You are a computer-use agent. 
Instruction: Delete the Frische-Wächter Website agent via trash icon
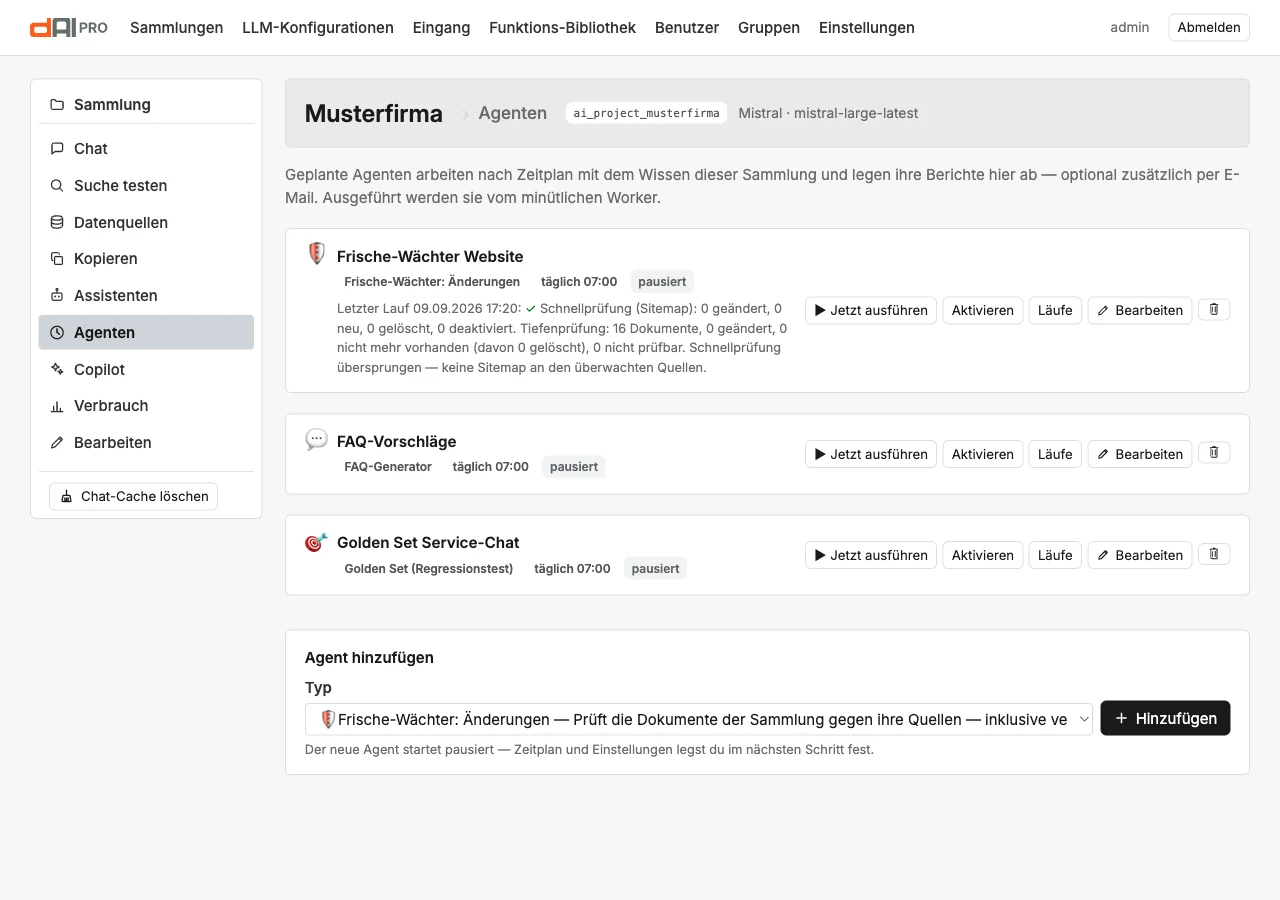click(1214, 309)
